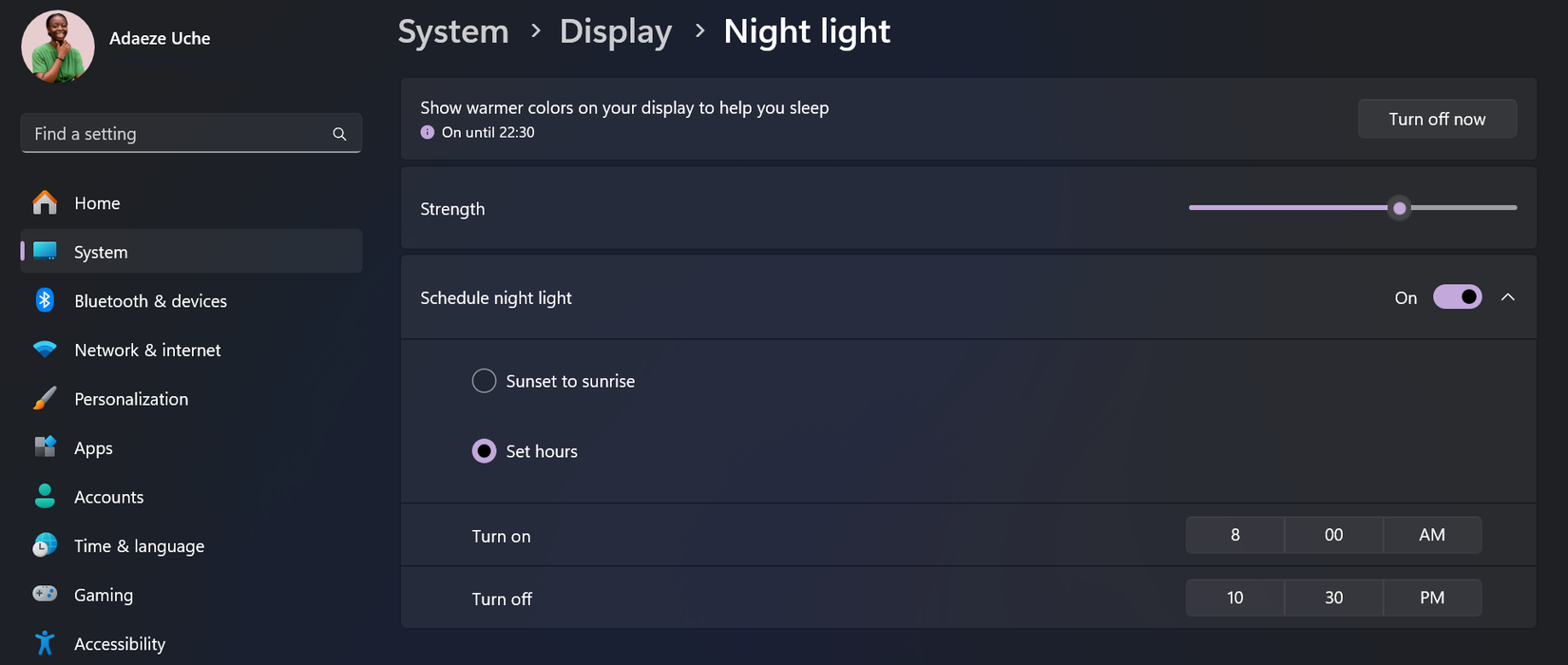Image resolution: width=1568 pixels, height=665 pixels.
Task: Change AM on the Turn on time
Action: (1431, 535)
